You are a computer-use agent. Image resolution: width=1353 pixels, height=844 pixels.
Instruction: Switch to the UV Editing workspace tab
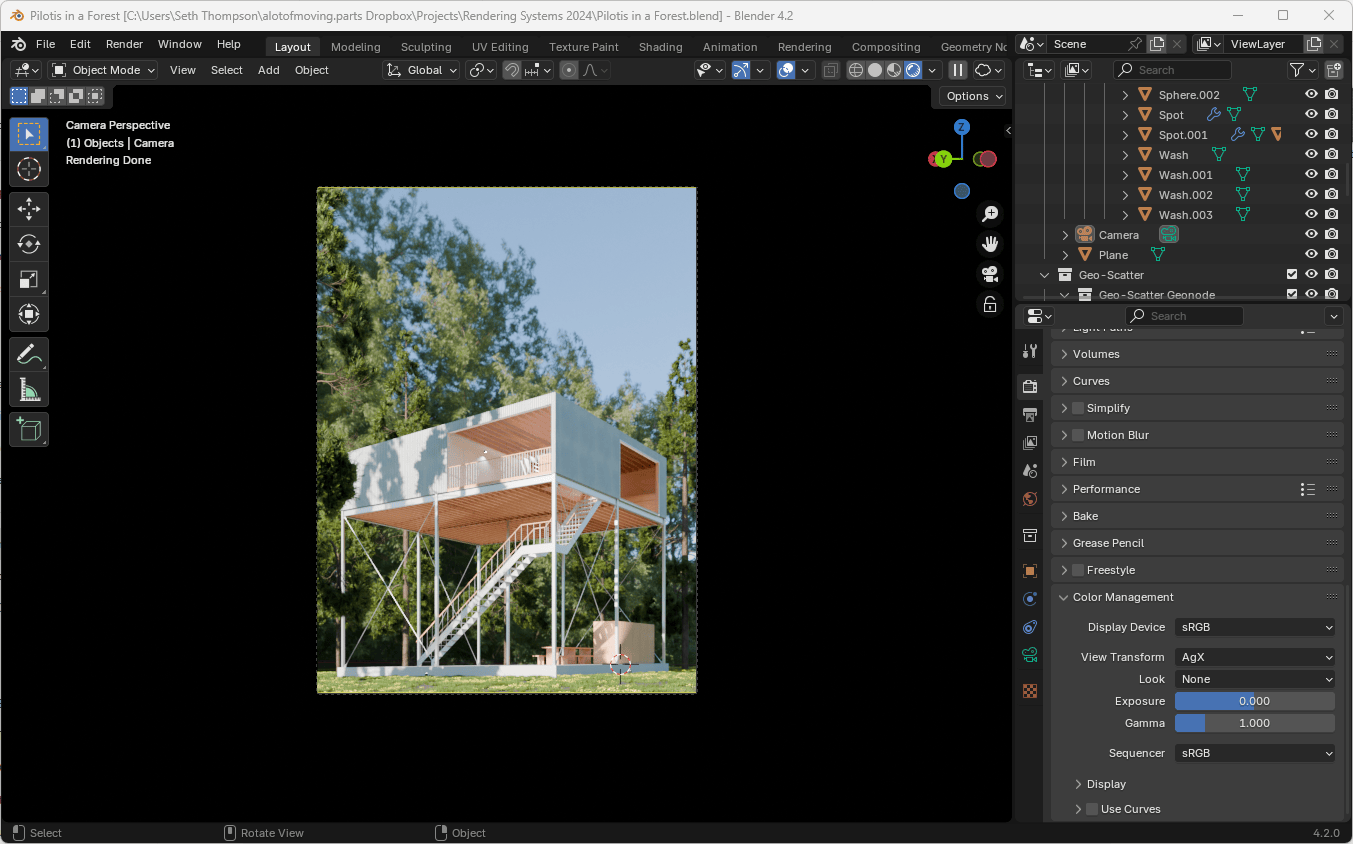(x=500, y=47)
